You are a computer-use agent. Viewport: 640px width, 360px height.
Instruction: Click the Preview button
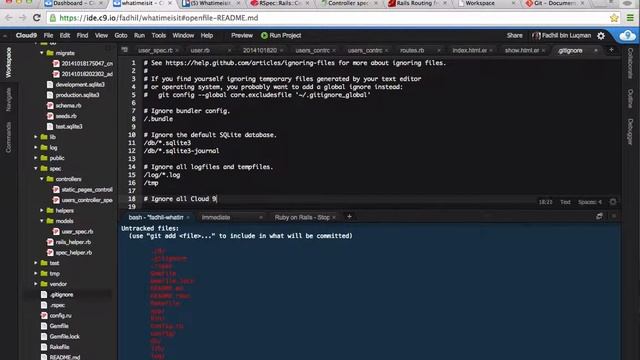[x=242, y=36]
